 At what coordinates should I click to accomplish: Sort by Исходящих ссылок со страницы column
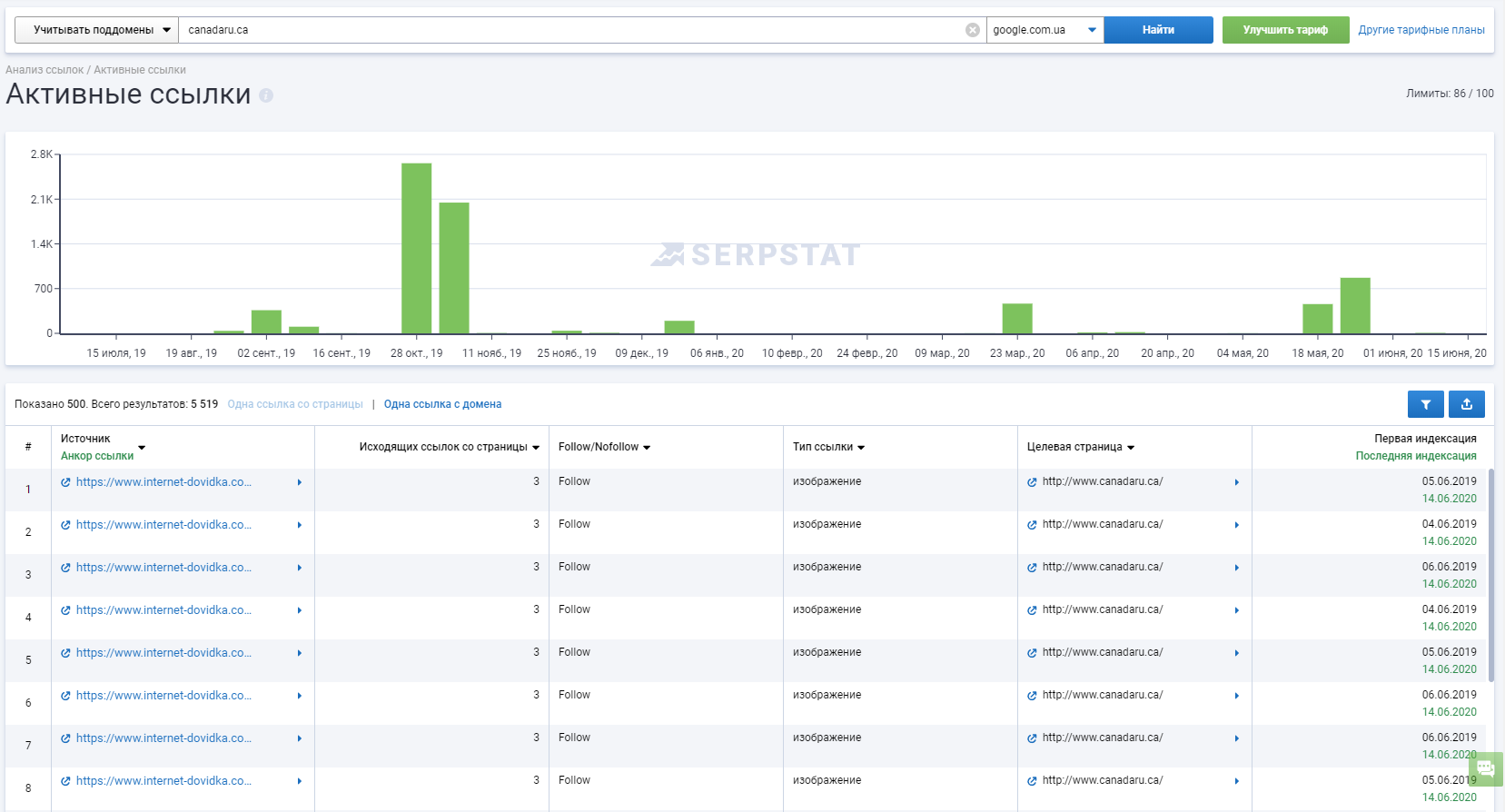pyautogui.click(x=449, y=447)
